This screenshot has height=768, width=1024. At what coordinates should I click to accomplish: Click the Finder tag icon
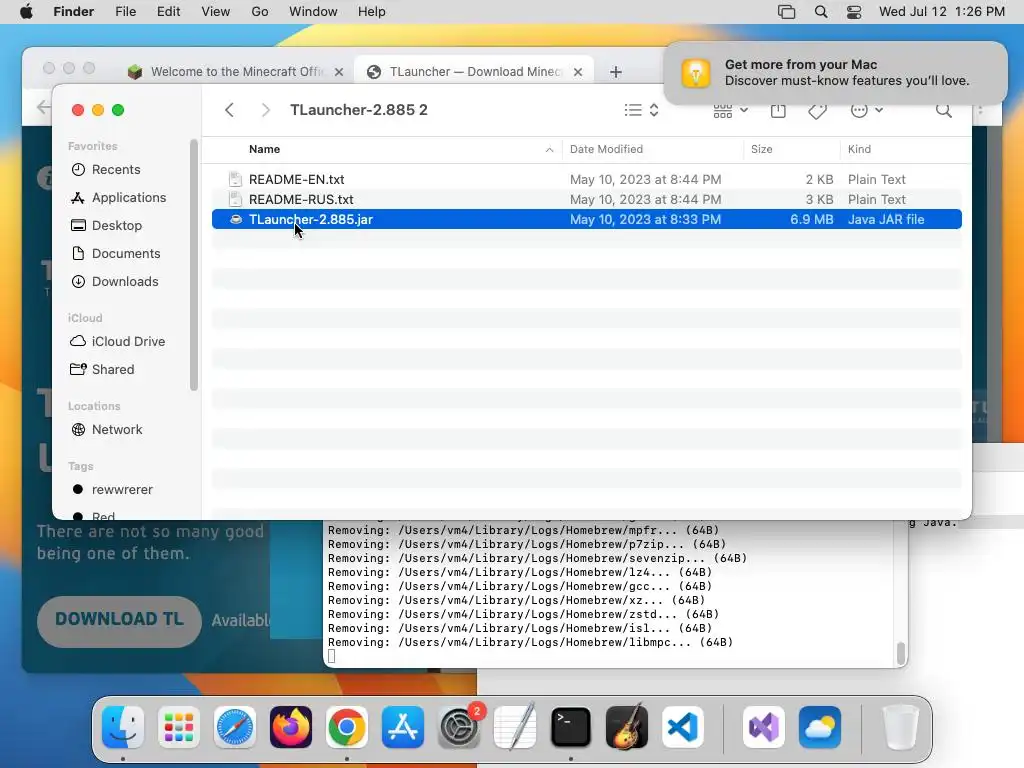coord(817,111)
